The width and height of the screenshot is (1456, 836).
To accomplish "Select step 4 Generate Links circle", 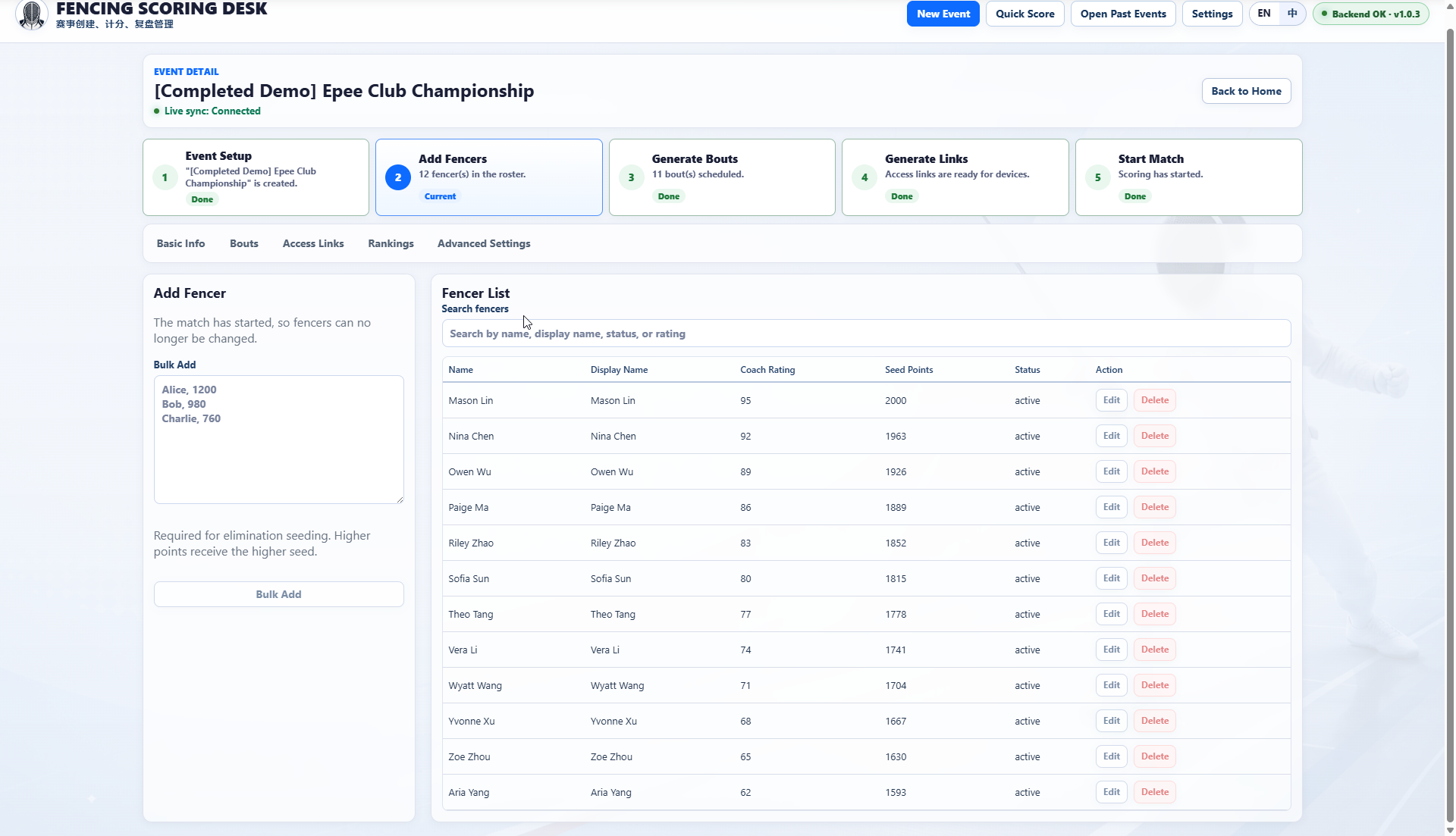I will pyautogui.click(x=864, y=177).
